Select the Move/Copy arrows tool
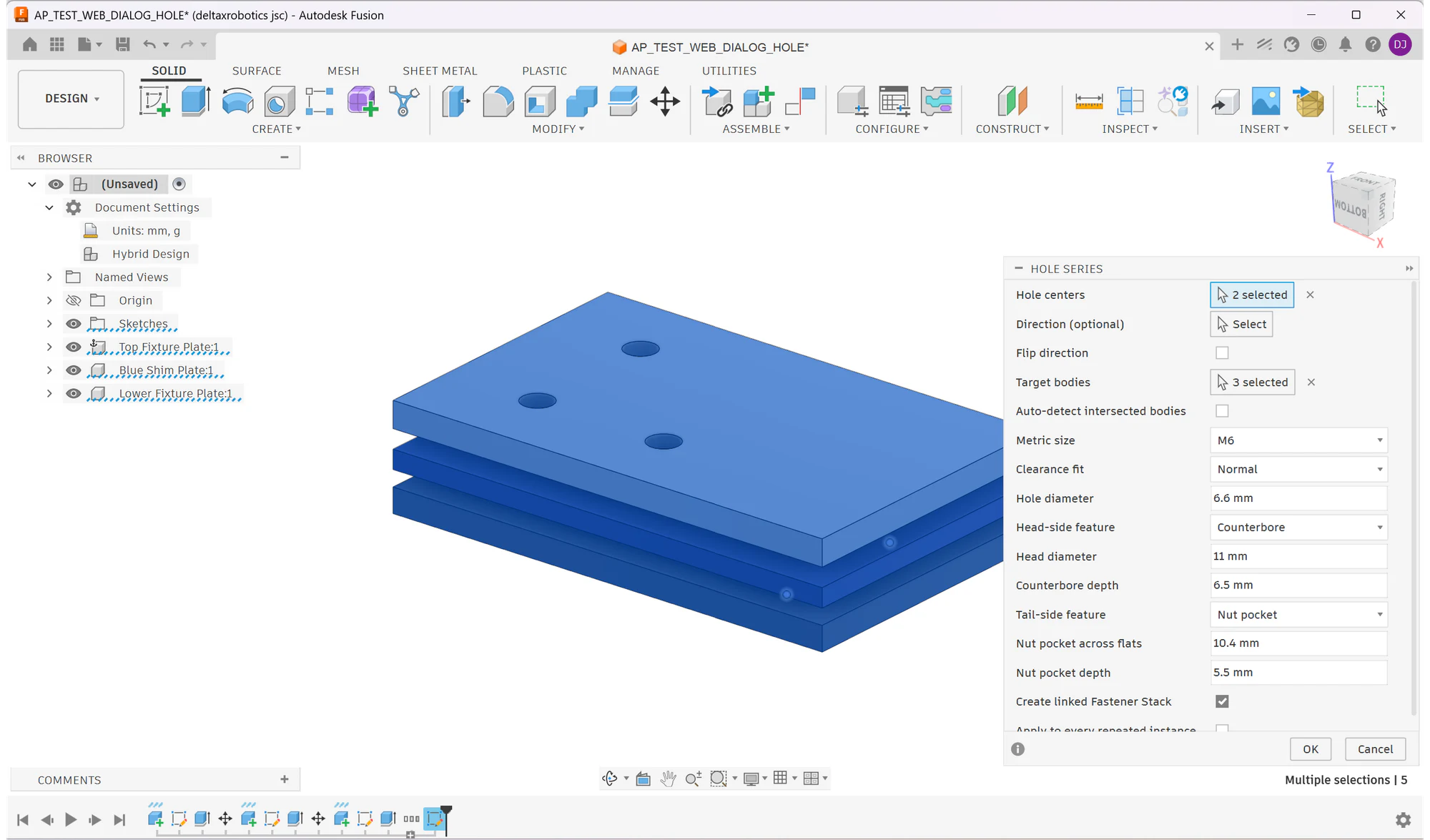The image size is (1430, 840). point(665,101)
